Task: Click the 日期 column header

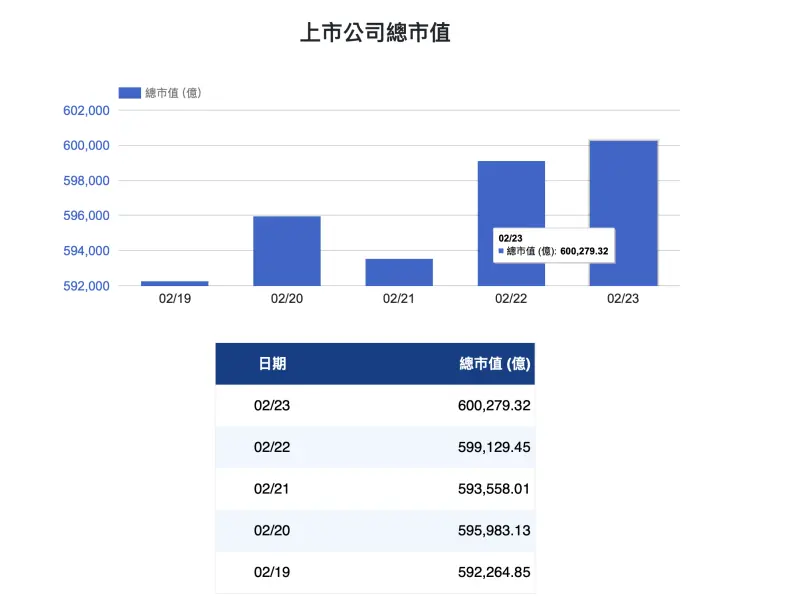Action: pos(272,364)
